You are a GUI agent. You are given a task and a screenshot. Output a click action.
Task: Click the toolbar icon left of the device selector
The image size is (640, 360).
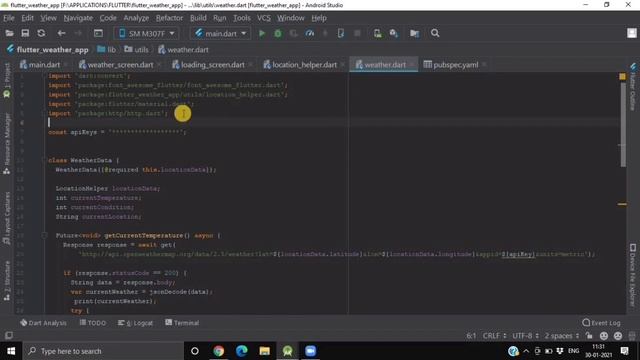pyautogui.click(x=98, y=33)
